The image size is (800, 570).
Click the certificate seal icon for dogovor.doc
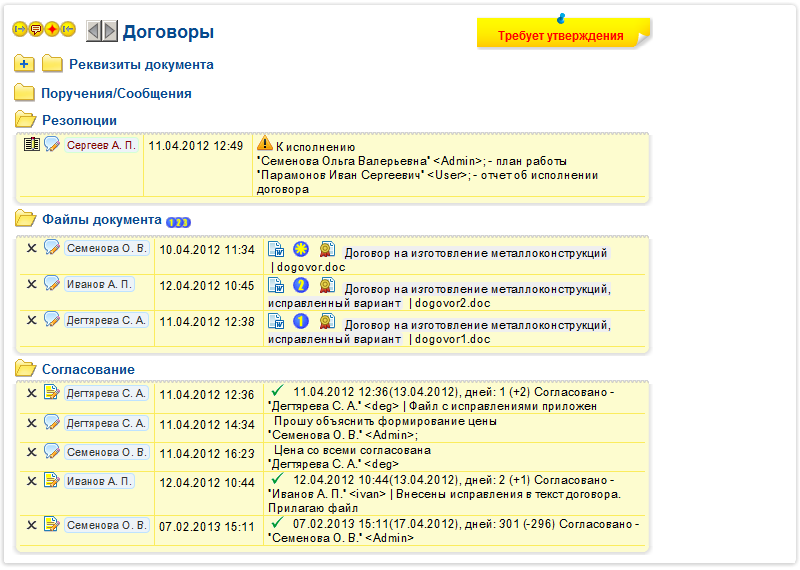327,249
